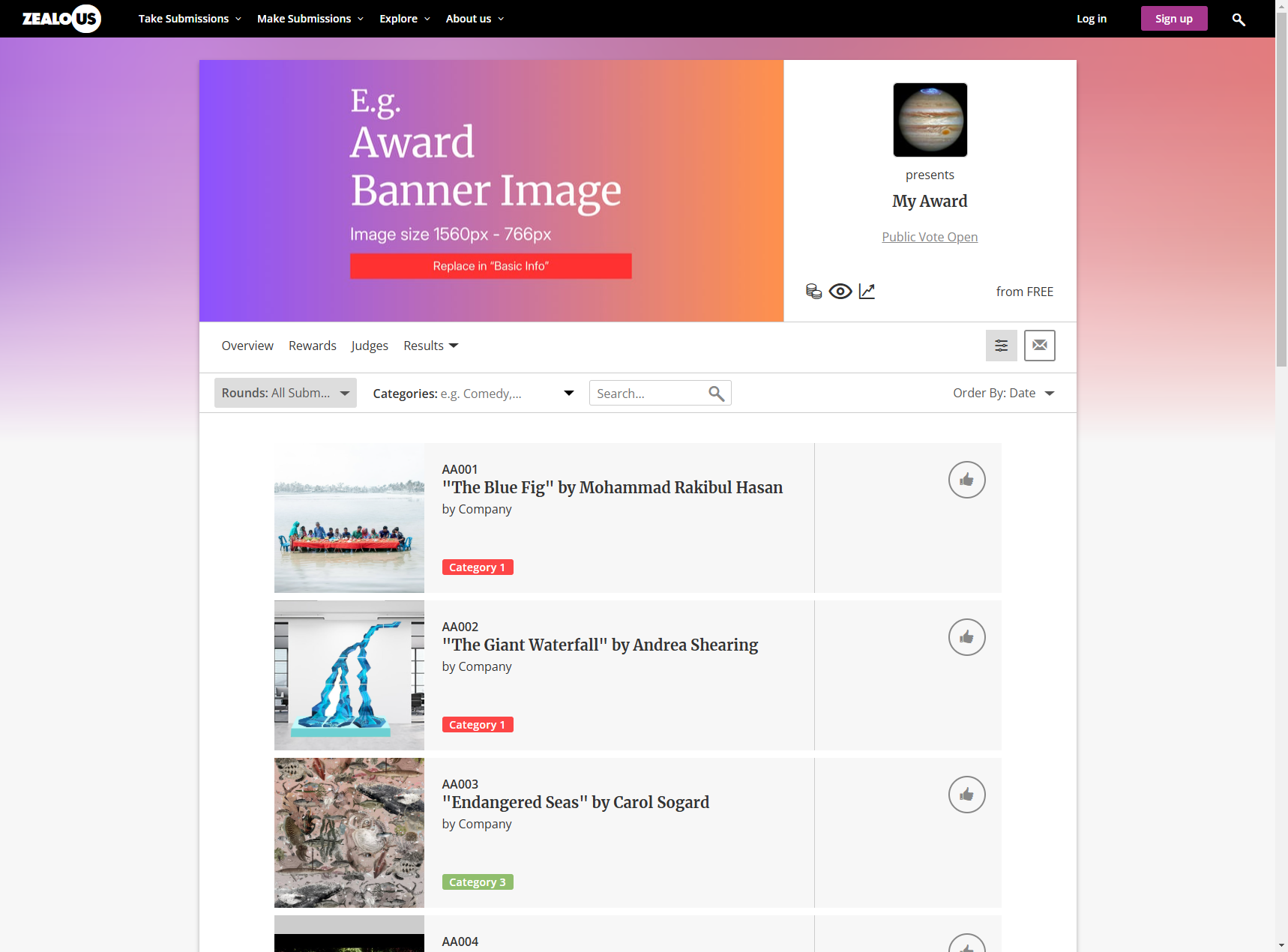Open the Order By: Date dropdown
Screen dimensions: 1288x952
point(1004,393)
